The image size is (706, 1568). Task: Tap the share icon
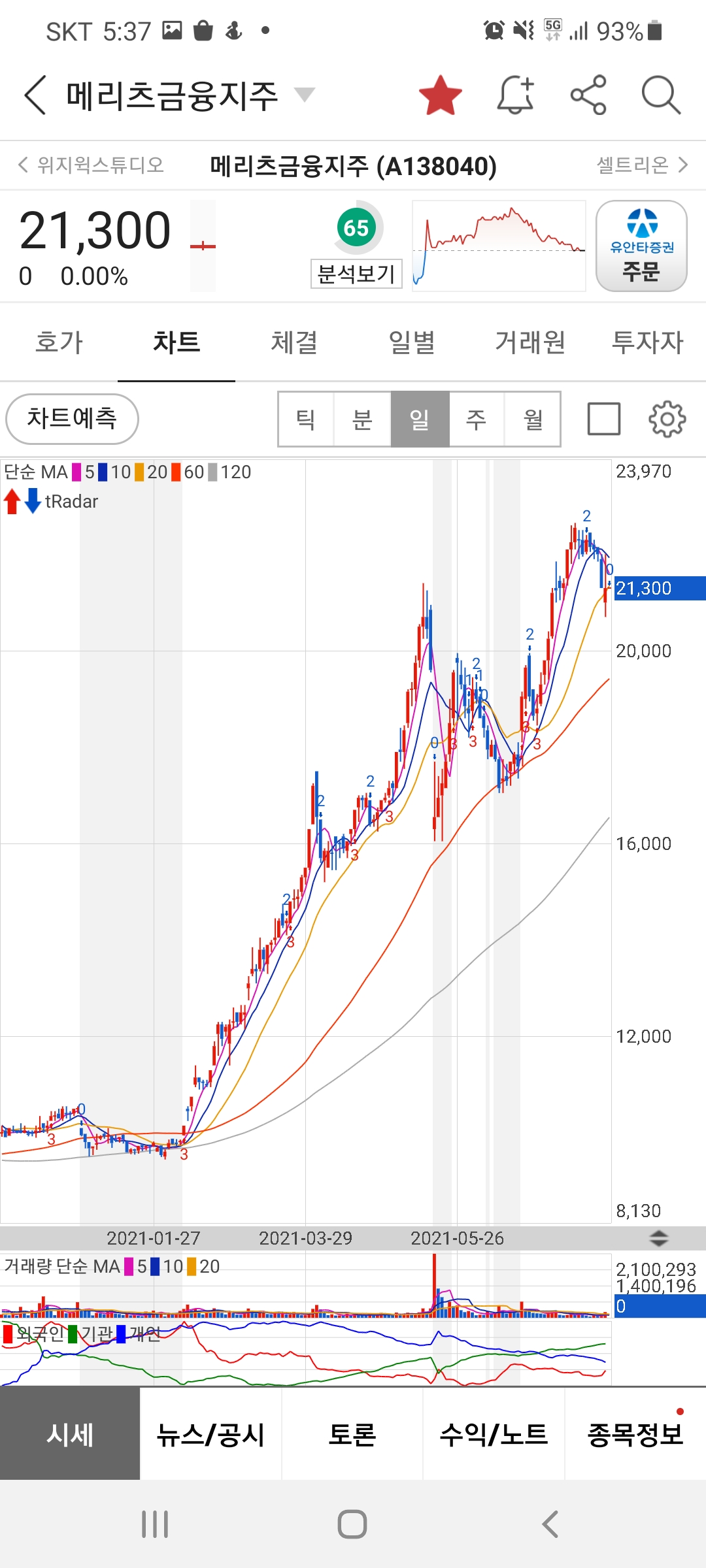(588, 95)
